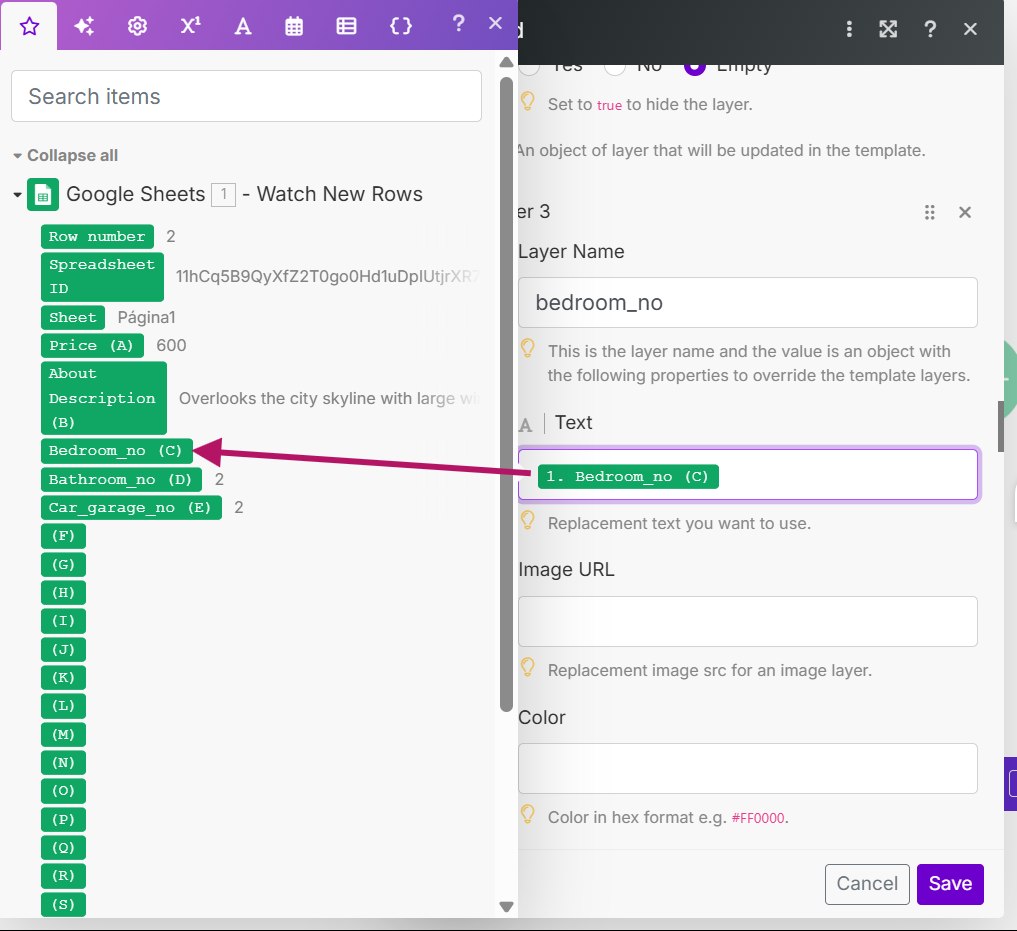Open the starred favorites tab
The image size is (1017, 931).
[x=29, y=26]
